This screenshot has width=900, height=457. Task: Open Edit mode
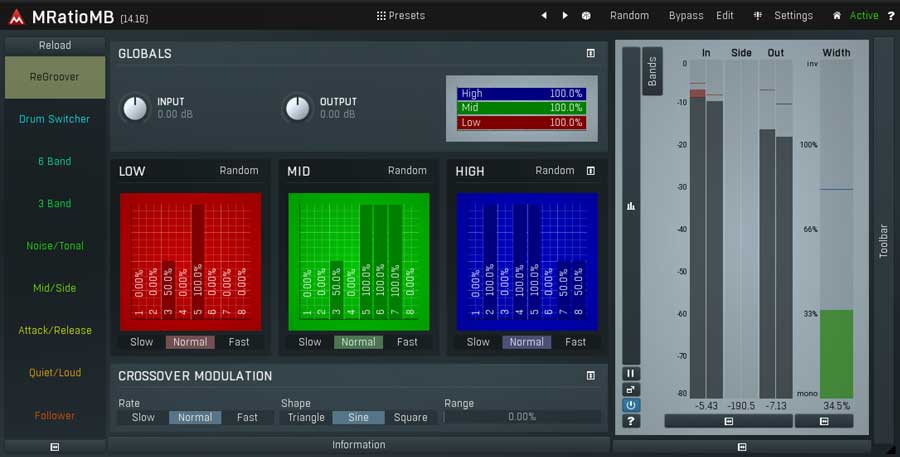724,16
